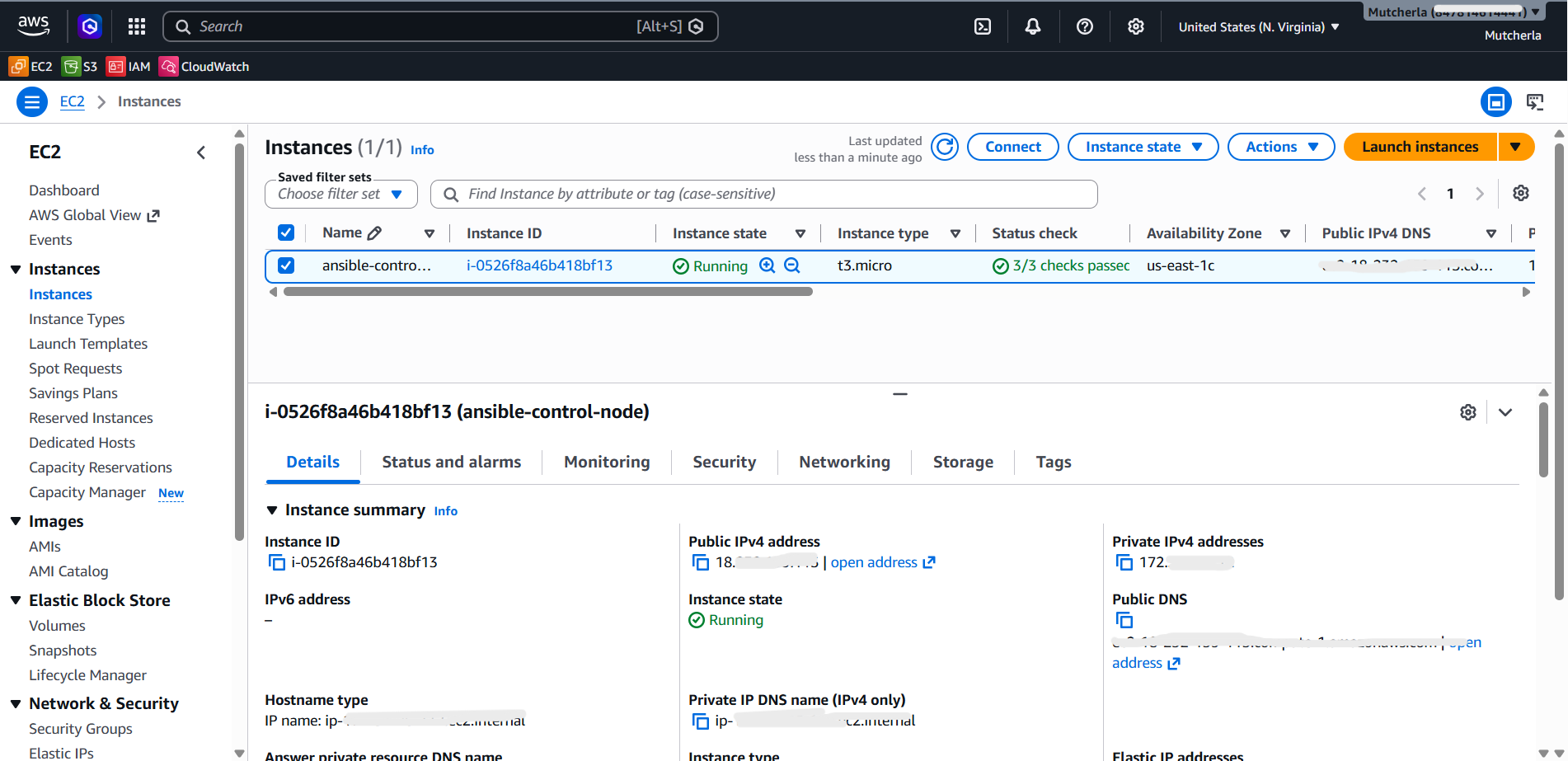Open the settings gear in top navigation bar
This screenshot has height=761, width=1568.
[x=1136, y=26]
